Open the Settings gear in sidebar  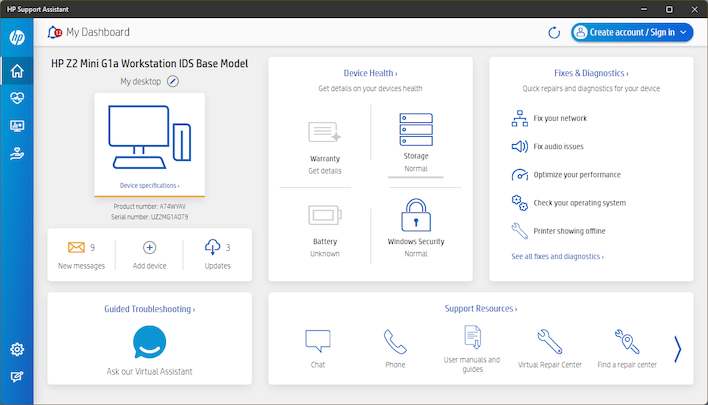tap(17, 349)
